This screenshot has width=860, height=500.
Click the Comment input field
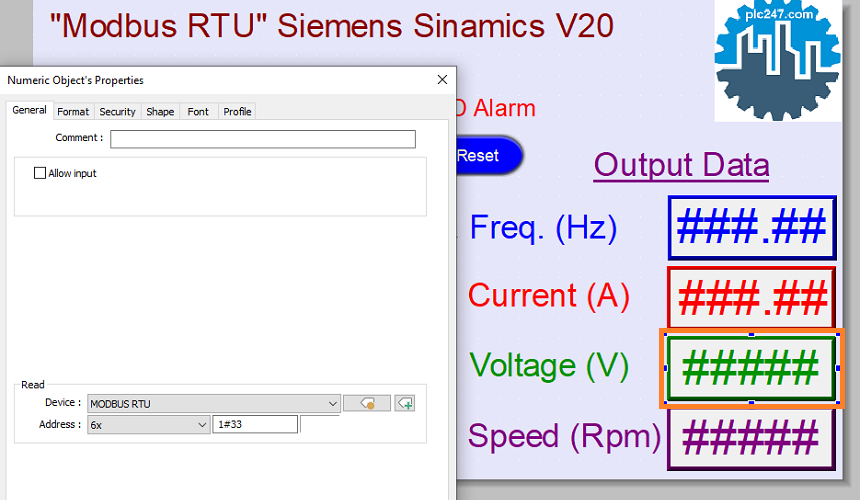pyautogui.click(x=263, y=139)
